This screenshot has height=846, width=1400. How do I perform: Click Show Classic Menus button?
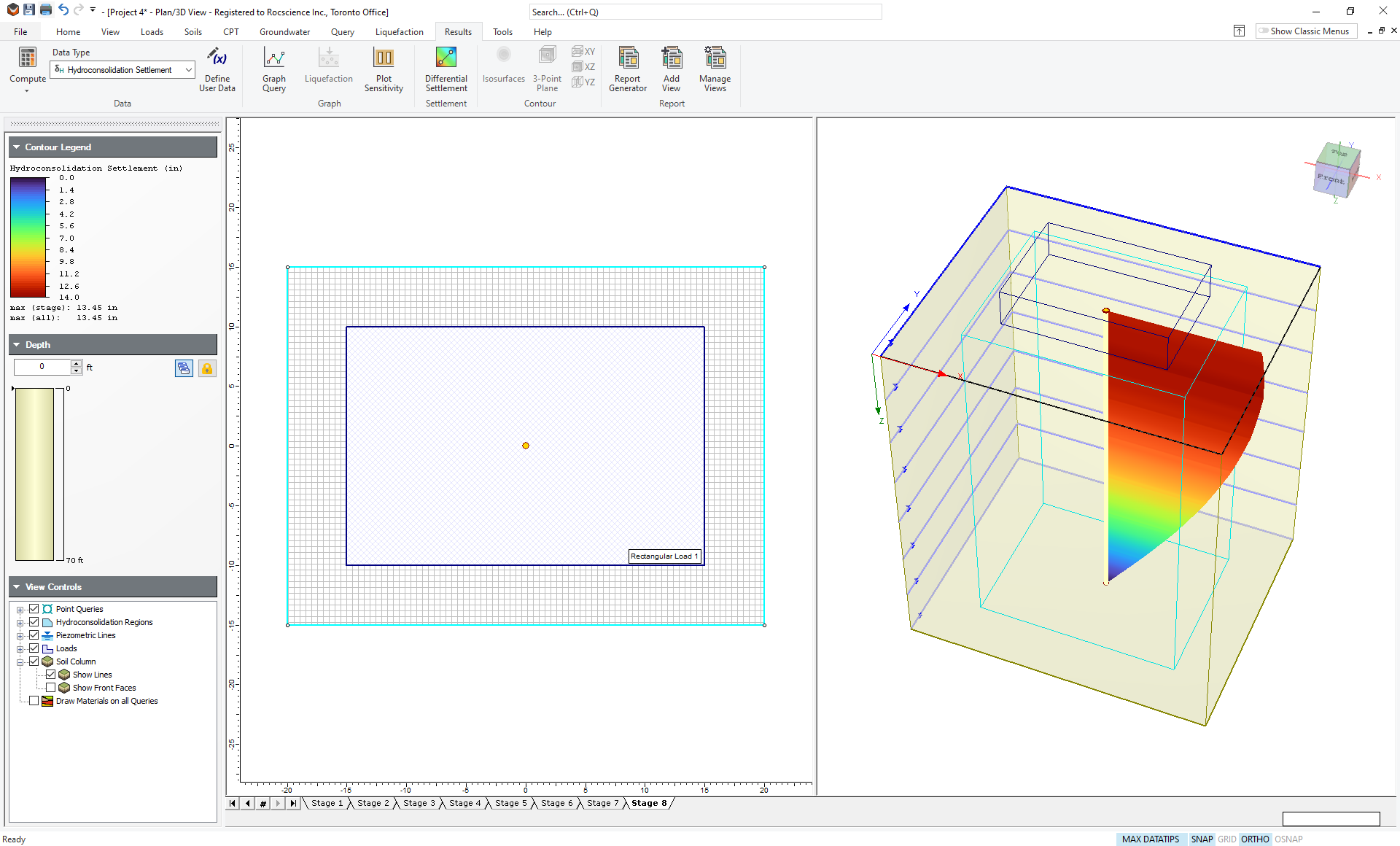coord(1305,31)
